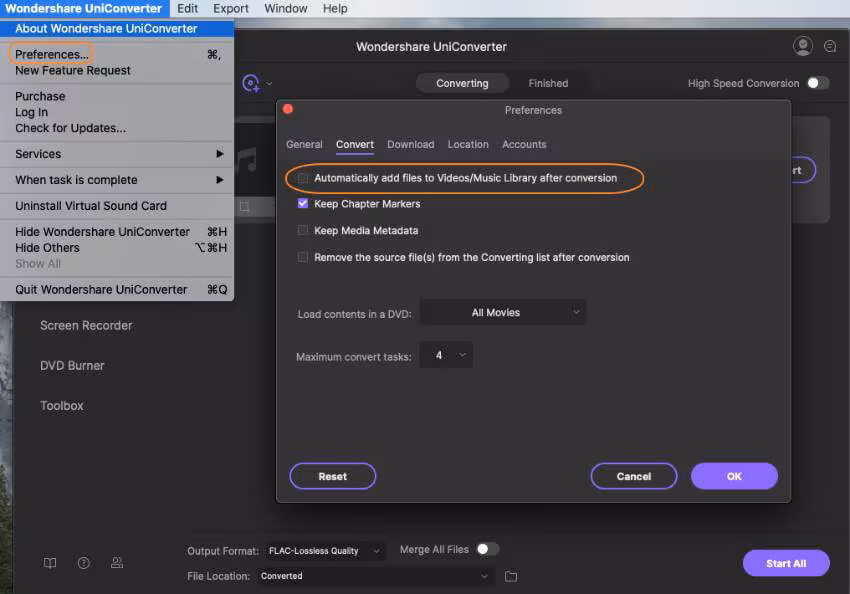
Task: Choose Hide Wondershare UniConverter
Action: 117,231
